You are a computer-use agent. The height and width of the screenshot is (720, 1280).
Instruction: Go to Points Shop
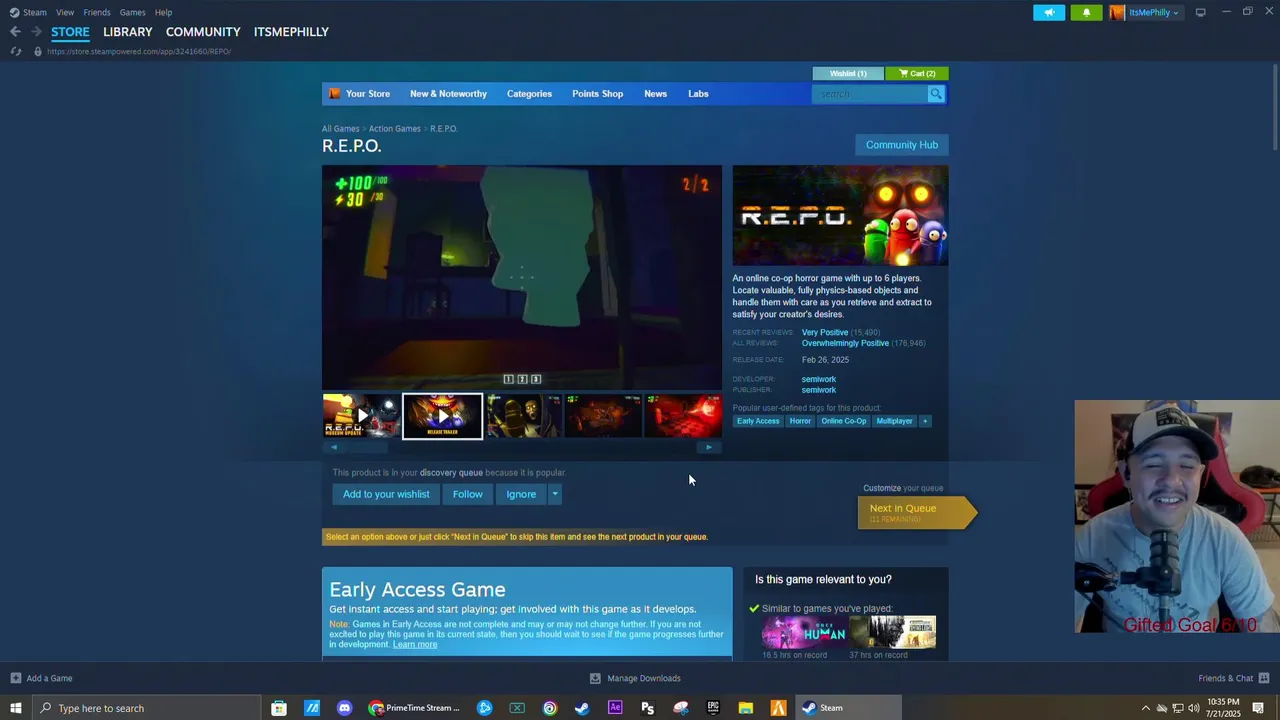pos(597,94)
